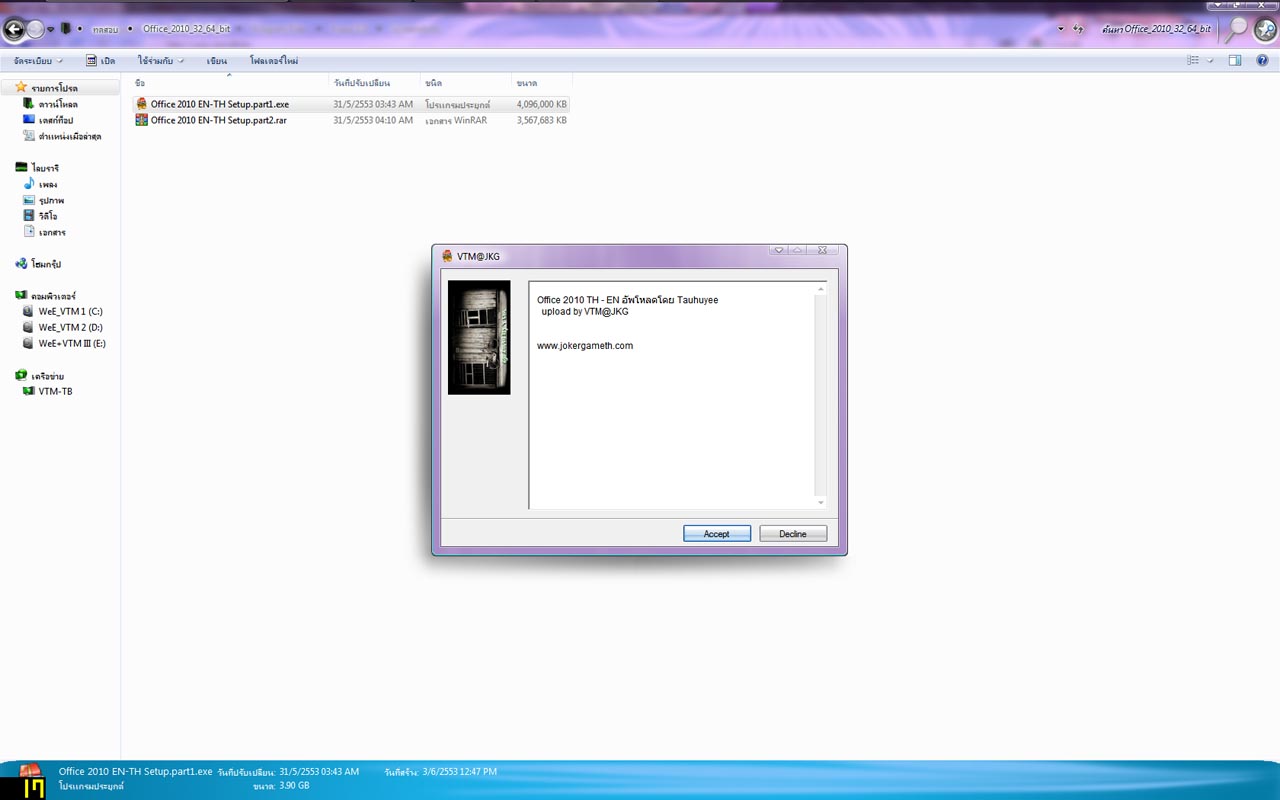The width and height of the screenshot is (1280, 800).
Task: Sort by the วันที่ปรับเปลี่ยน column header
Action: [x=375, y=83]
